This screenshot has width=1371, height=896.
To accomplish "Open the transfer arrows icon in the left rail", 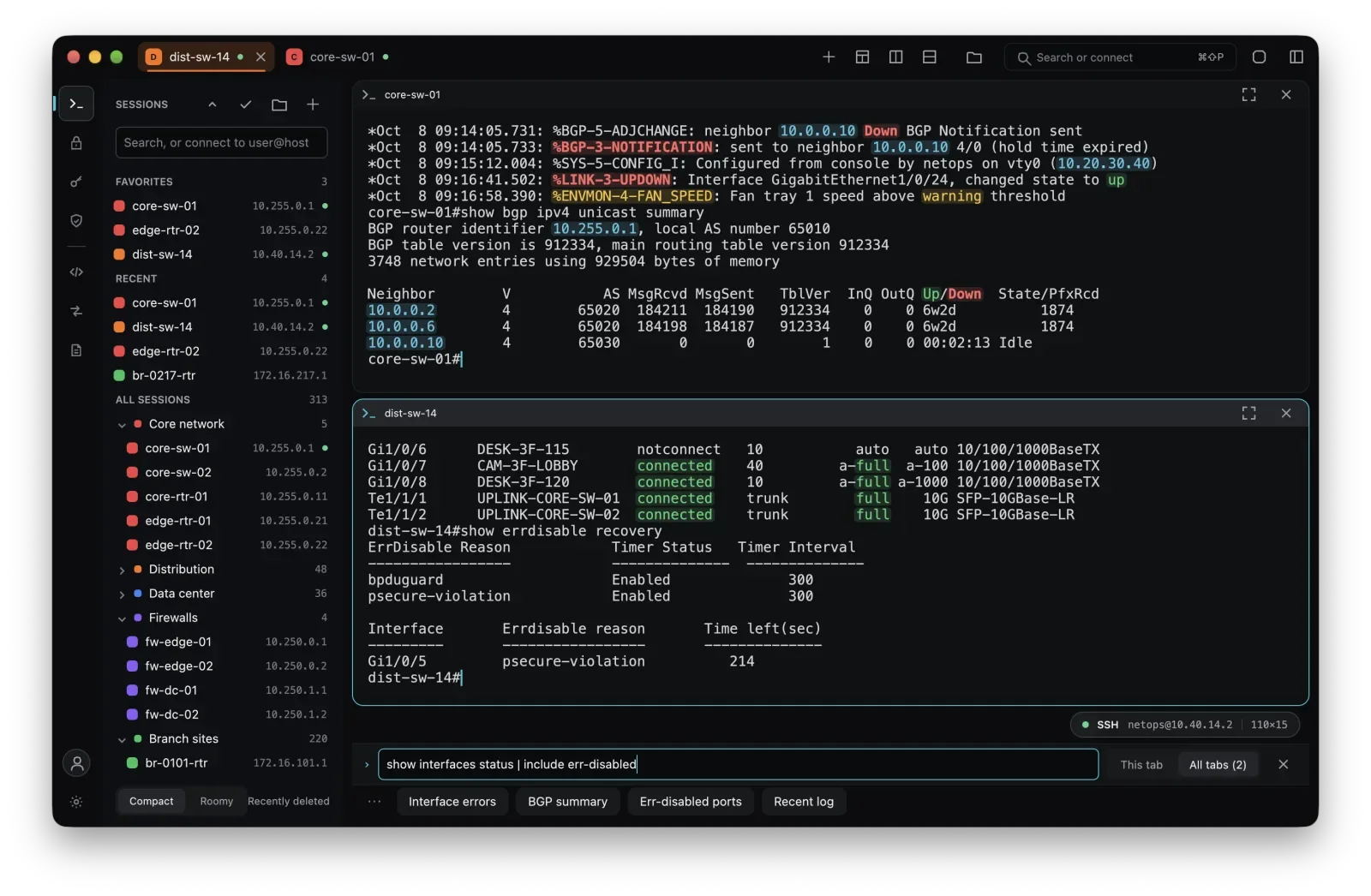I will coord(76,311).
